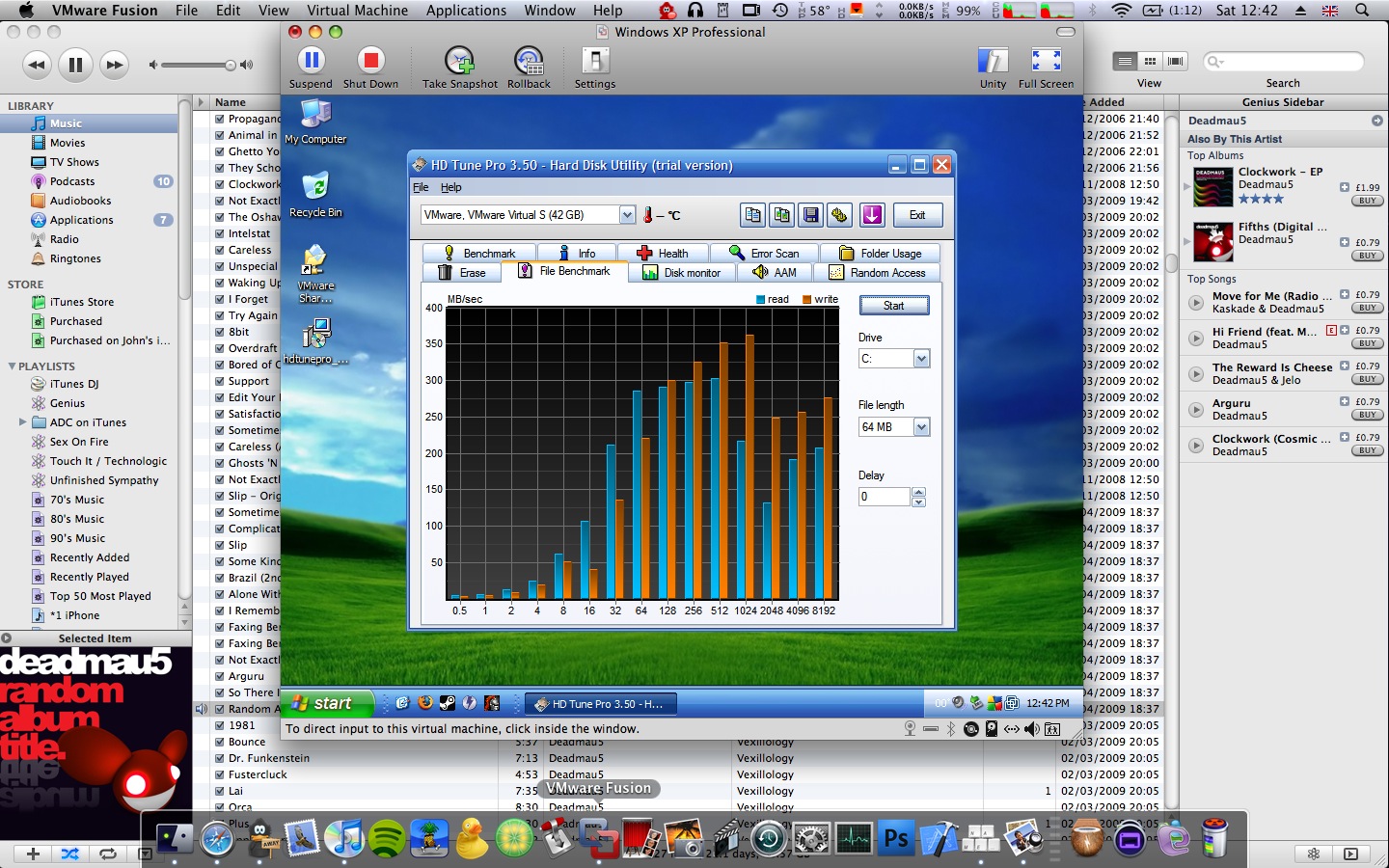Open the disk selector dropdown in HD Tune

(x=627, y=215)
